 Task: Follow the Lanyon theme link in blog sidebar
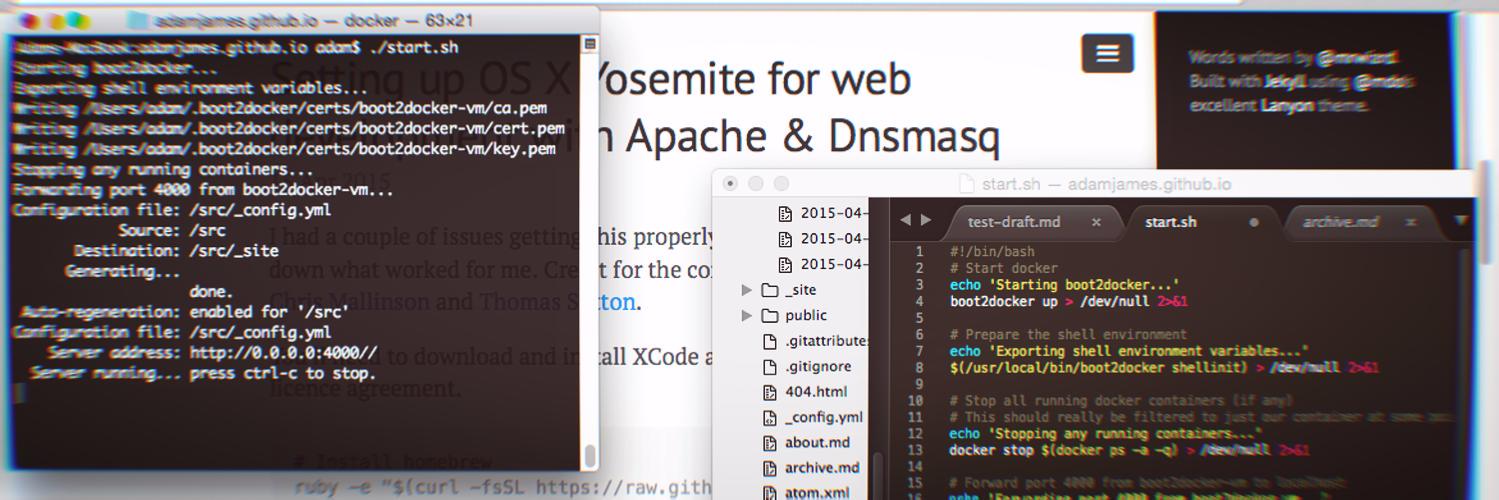(x=1287, y=105)
